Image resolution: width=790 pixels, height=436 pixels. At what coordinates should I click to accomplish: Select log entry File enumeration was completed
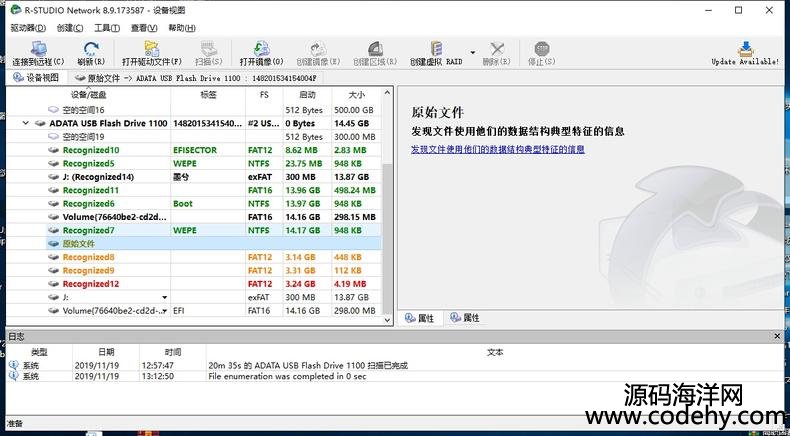395,377
